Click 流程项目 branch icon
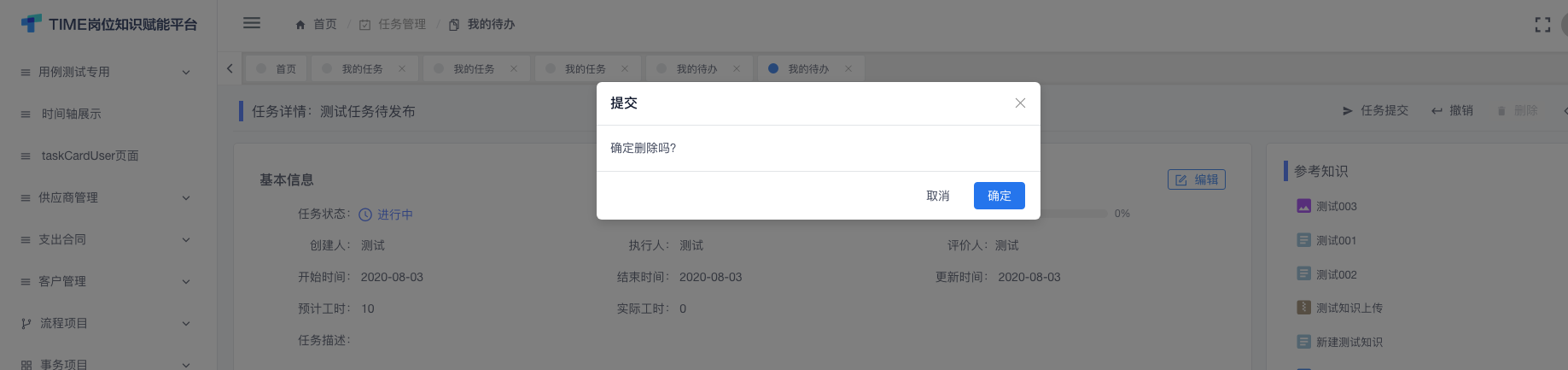1568x370 pixels. click(x=26, y=324)
